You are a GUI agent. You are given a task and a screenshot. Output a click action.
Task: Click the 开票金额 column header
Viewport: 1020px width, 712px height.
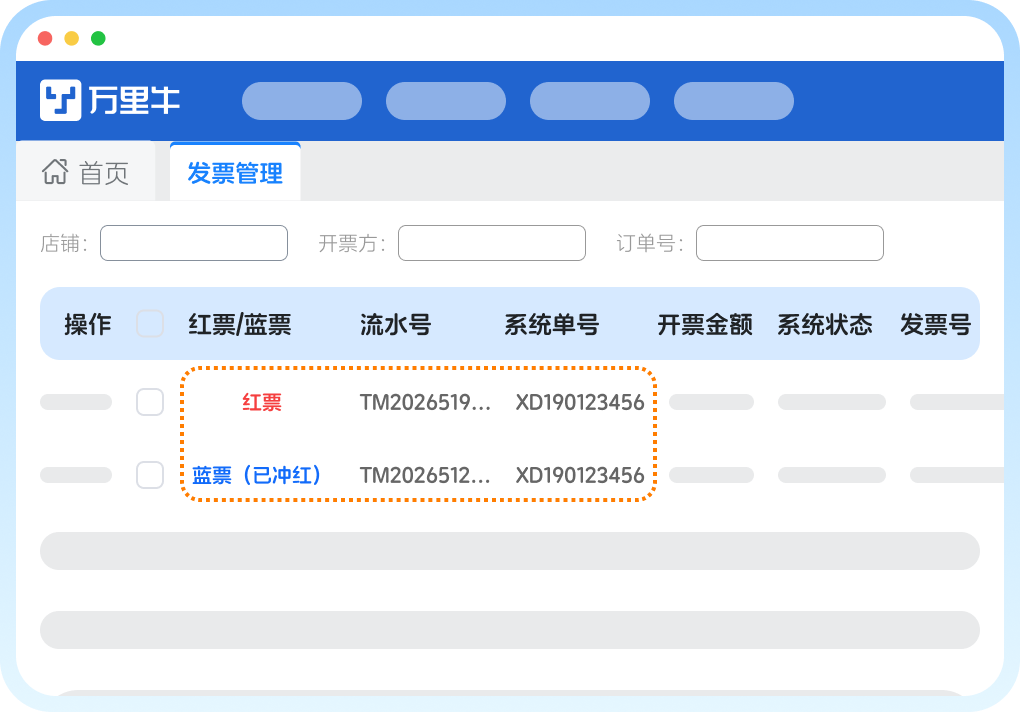[705, 324]
